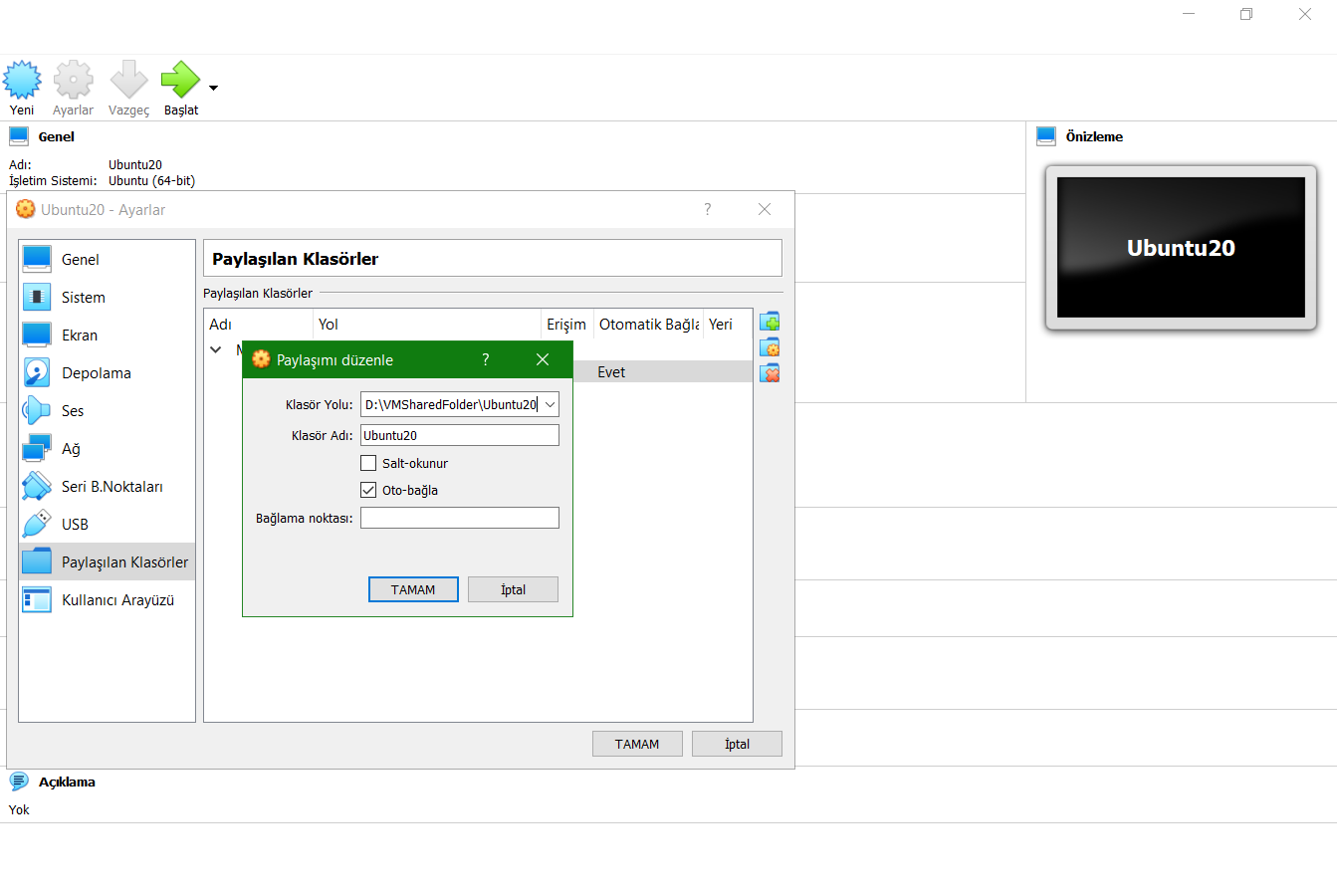Click TAMAM in Ubuntu20 Ayarlar window
1337x896 pixels.
click(x=637, y=744)
